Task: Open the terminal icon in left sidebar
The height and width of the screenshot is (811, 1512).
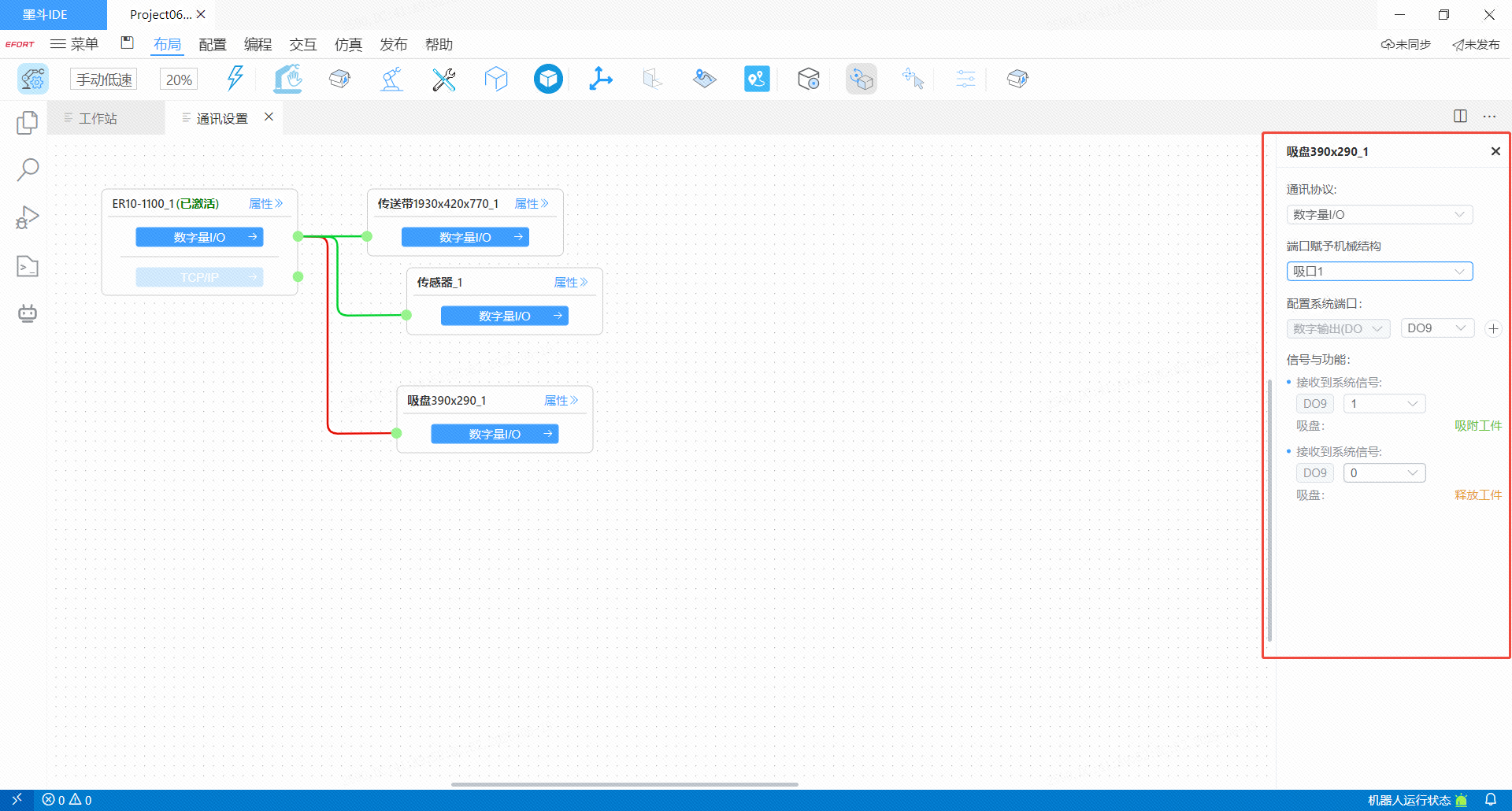Action: click(x=28, y=266)
